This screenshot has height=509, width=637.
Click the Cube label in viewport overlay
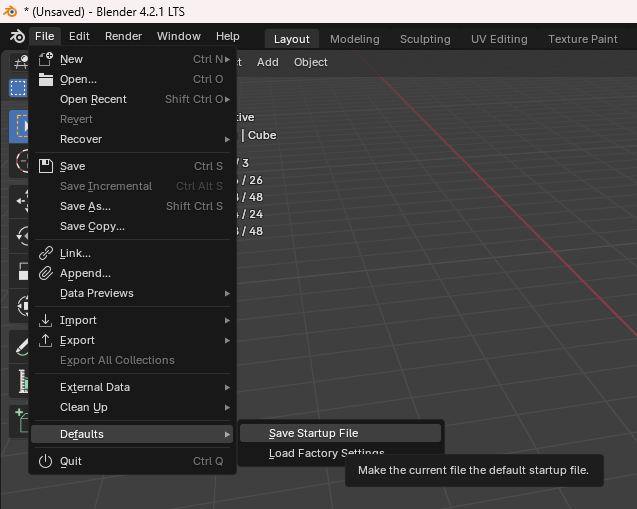[x=262, y=135]
